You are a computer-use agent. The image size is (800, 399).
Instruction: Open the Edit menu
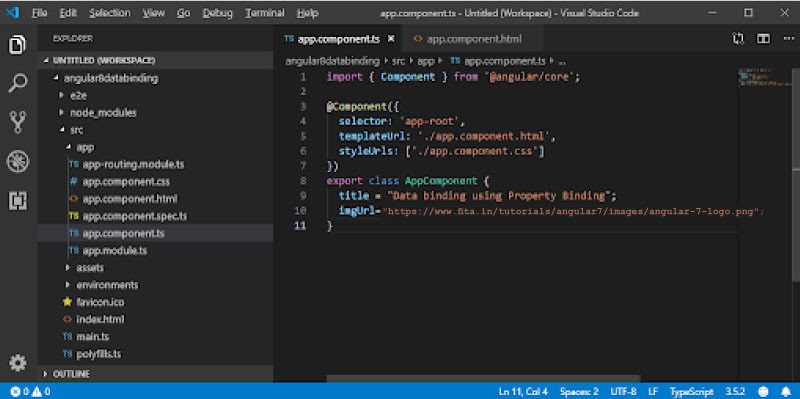68,13
